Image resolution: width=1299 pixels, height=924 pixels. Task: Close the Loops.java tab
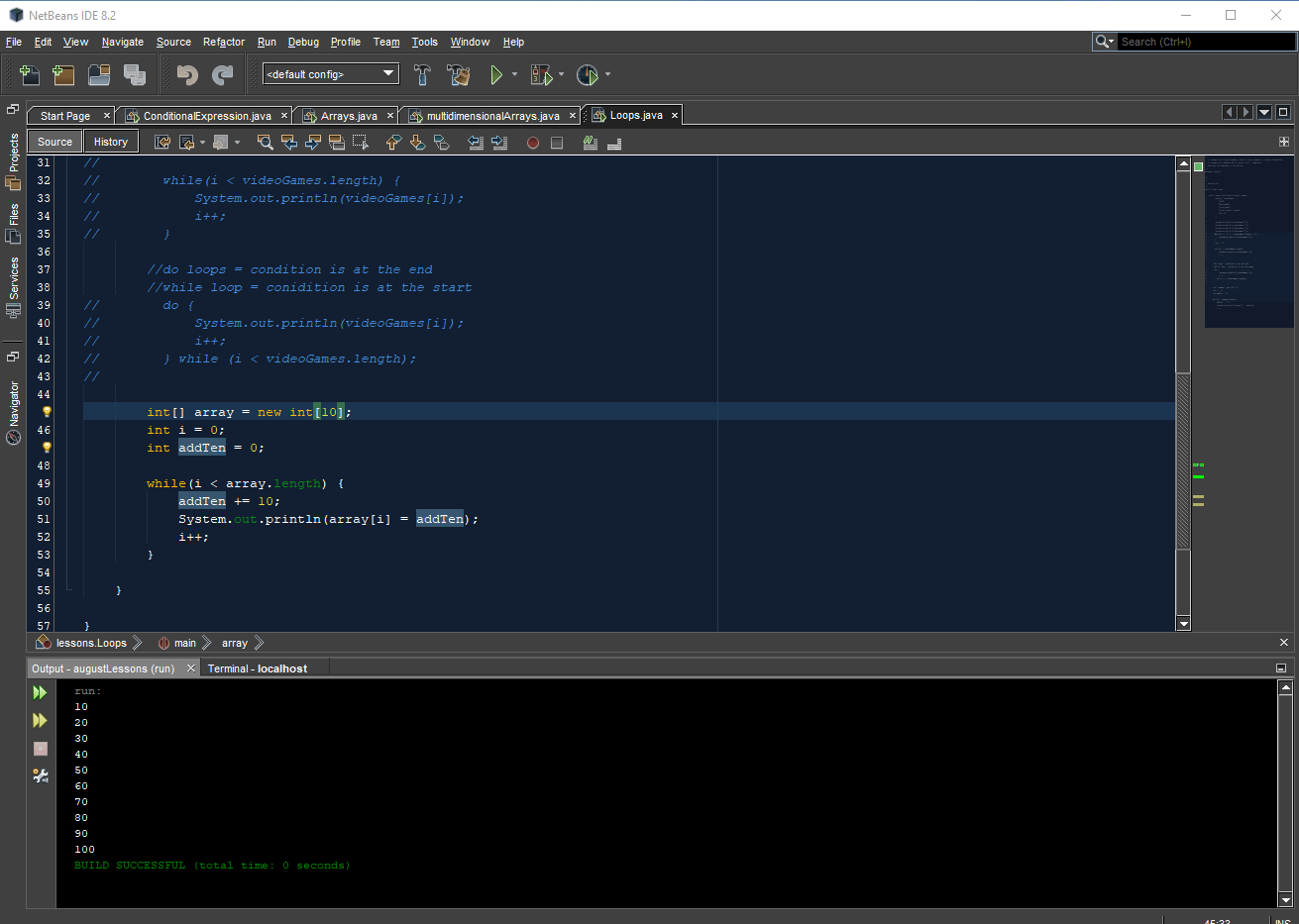[675, 115]
